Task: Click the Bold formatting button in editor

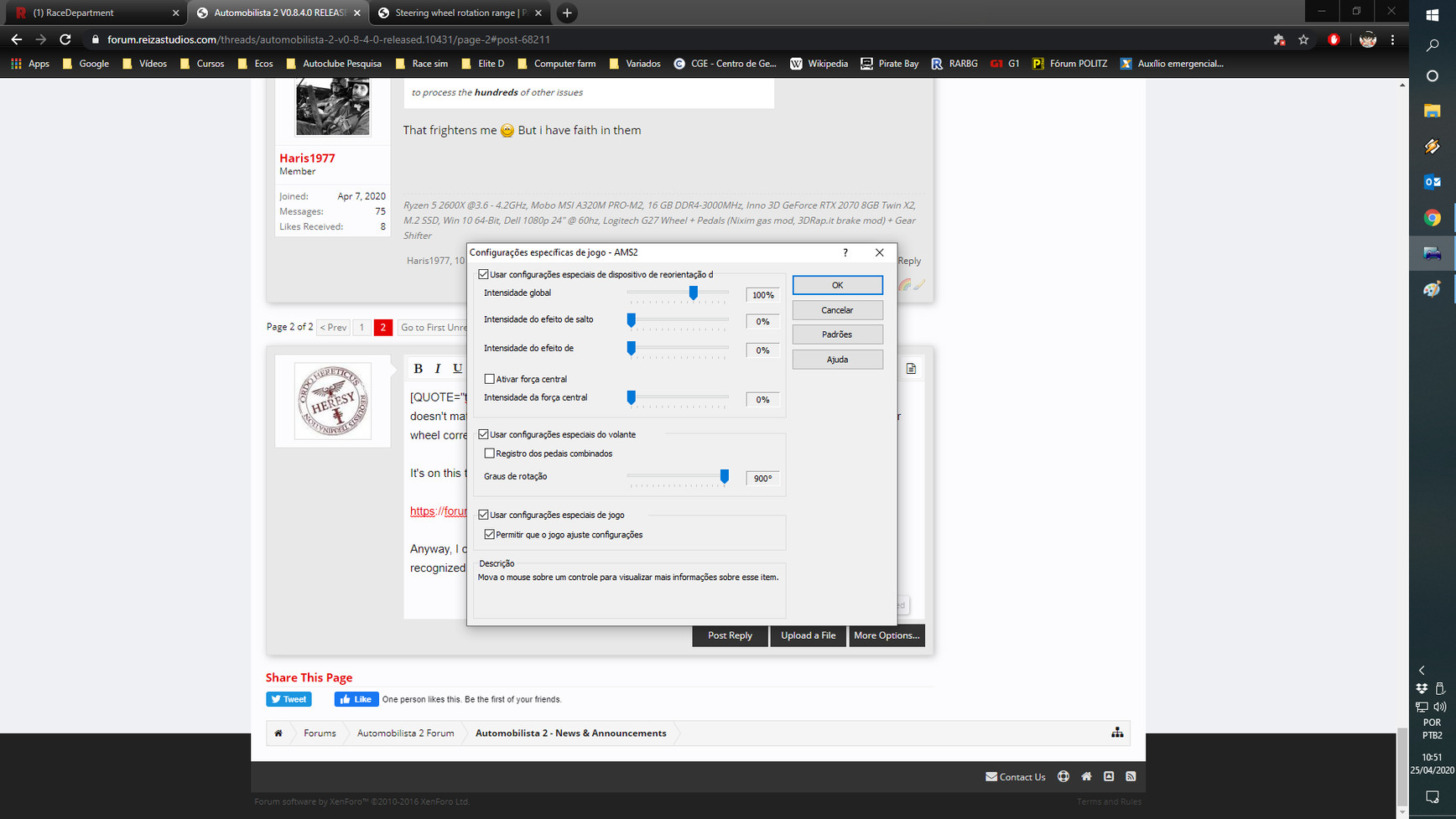Action: 419,369
